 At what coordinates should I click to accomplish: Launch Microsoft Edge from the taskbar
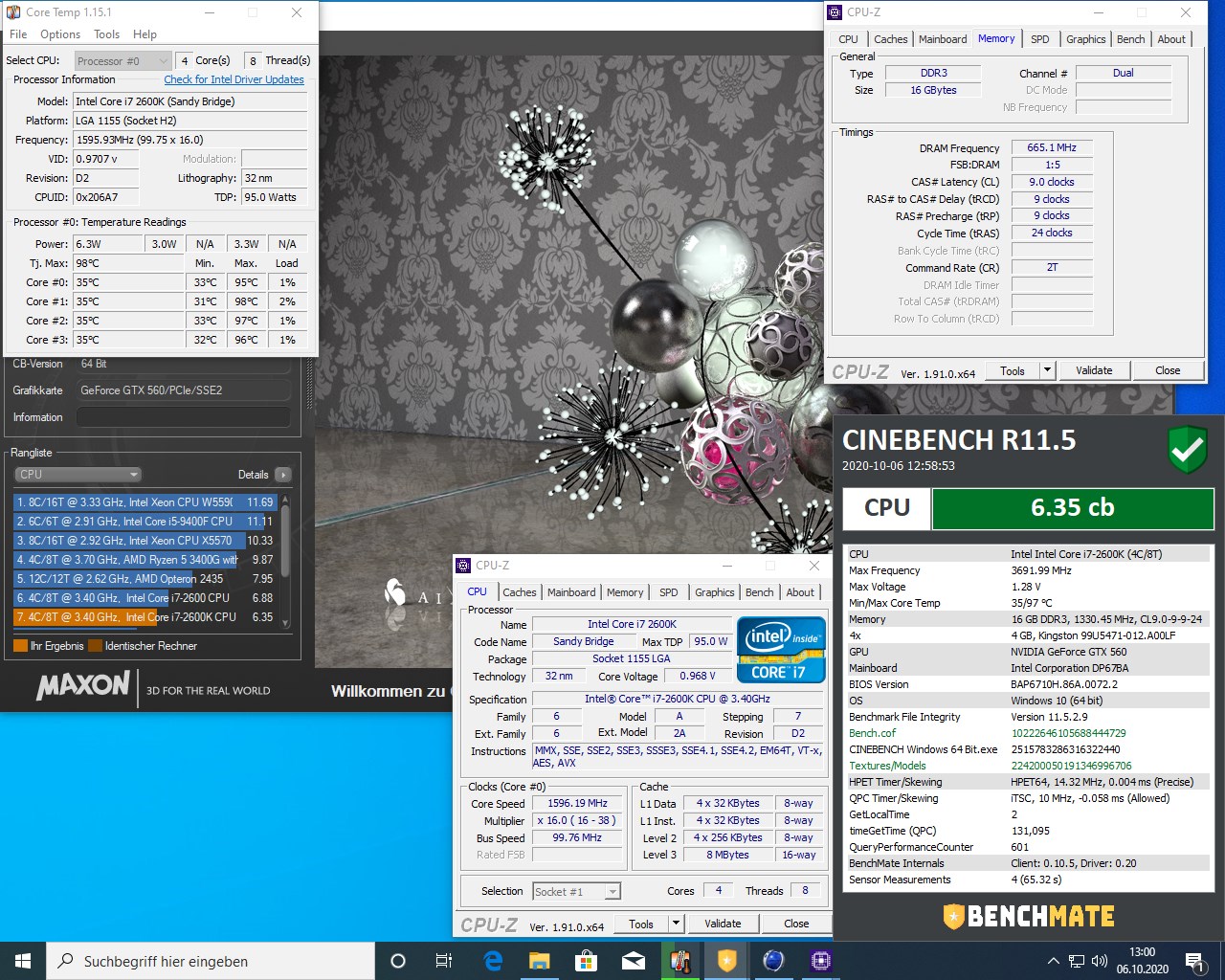tap(493, 961)
